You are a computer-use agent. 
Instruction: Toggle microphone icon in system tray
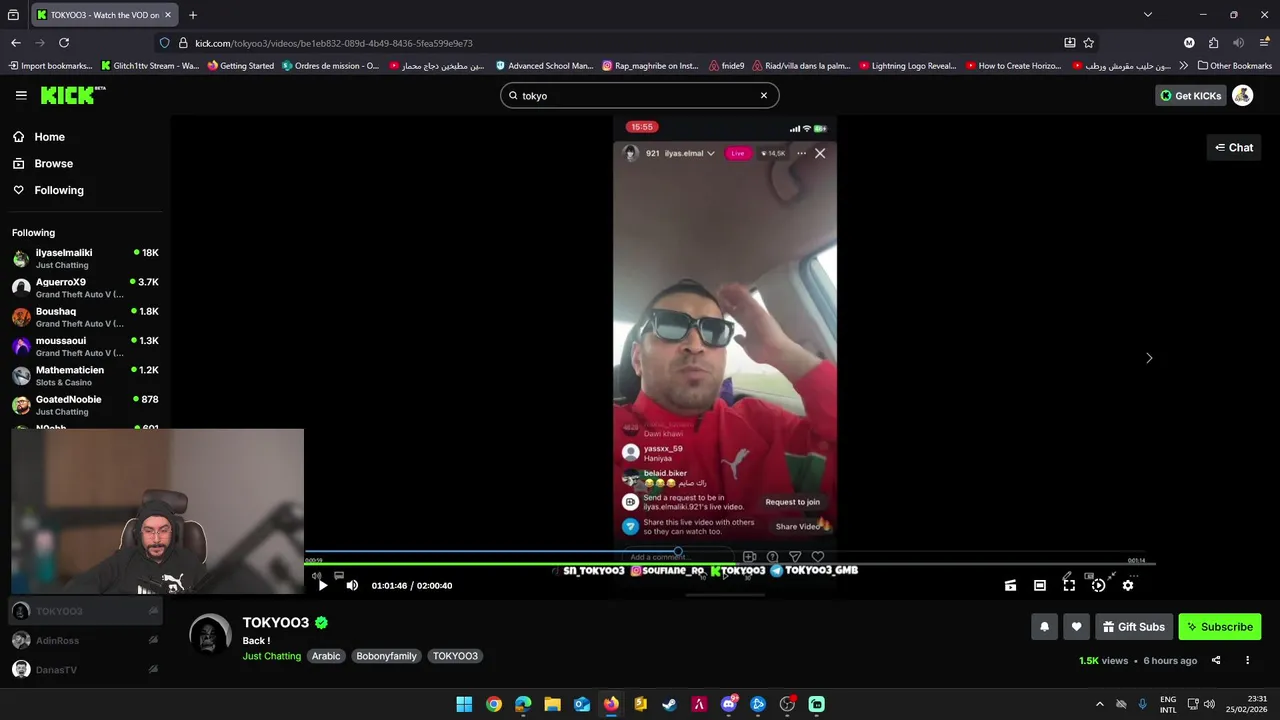[1142, 704]
